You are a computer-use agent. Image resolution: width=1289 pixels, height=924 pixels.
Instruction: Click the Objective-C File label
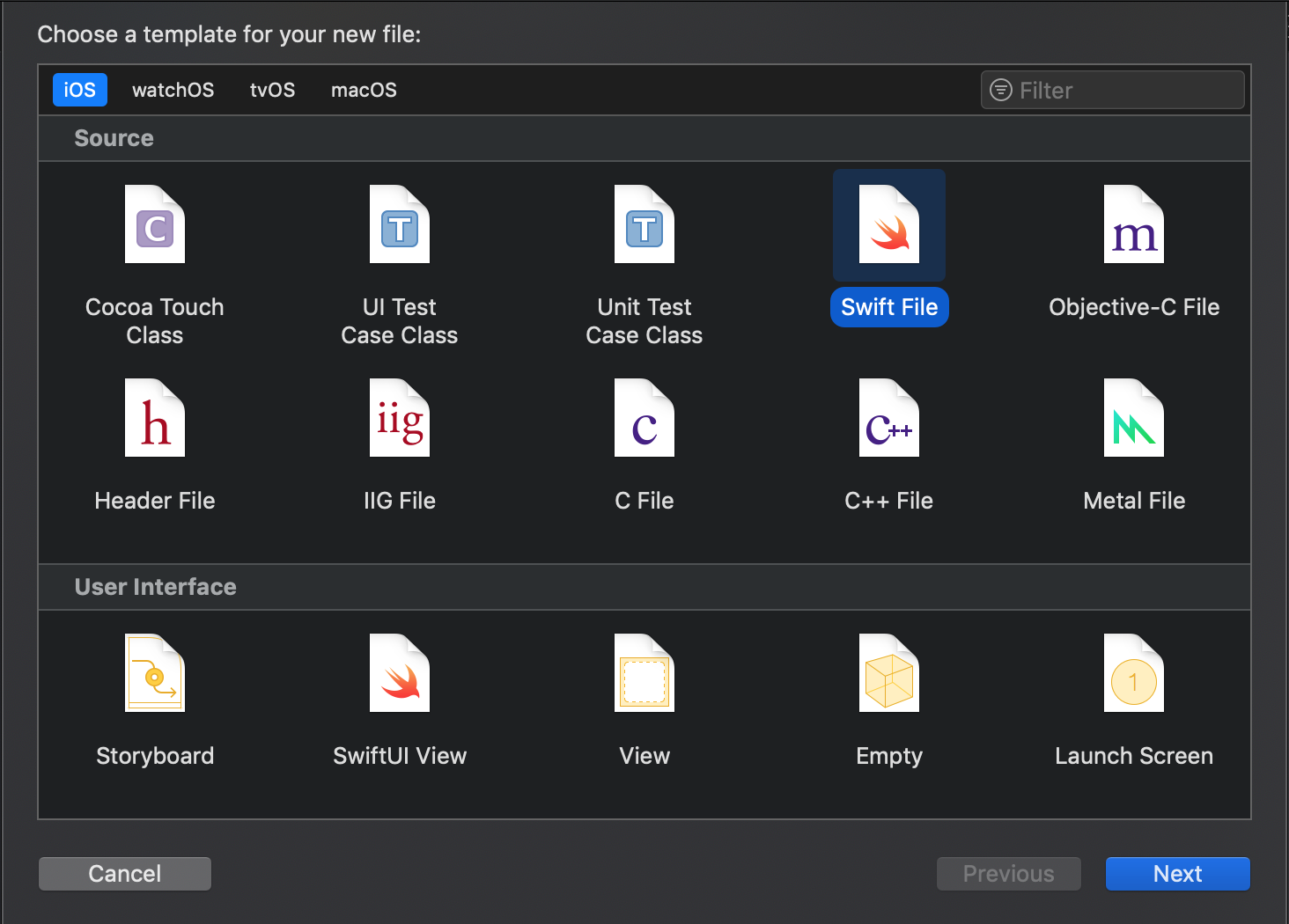coord(1134,307)
